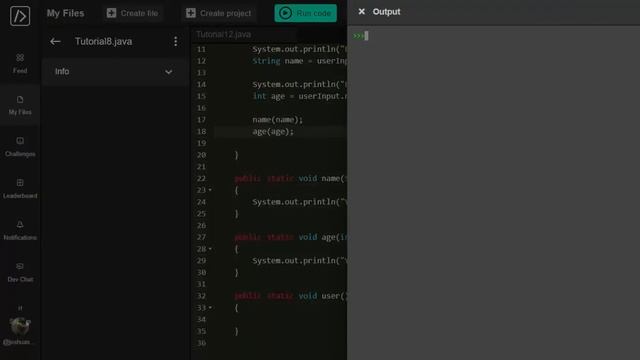Open the Dev Chat section

click(x=20, y=272)
